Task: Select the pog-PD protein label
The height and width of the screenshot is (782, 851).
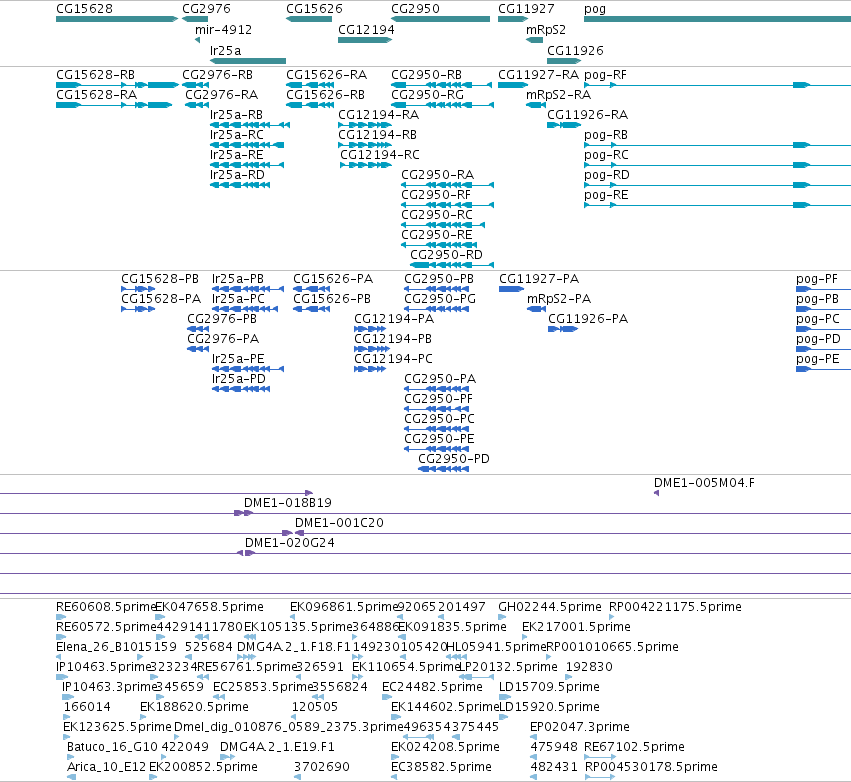Action: (x=818, y=339)
